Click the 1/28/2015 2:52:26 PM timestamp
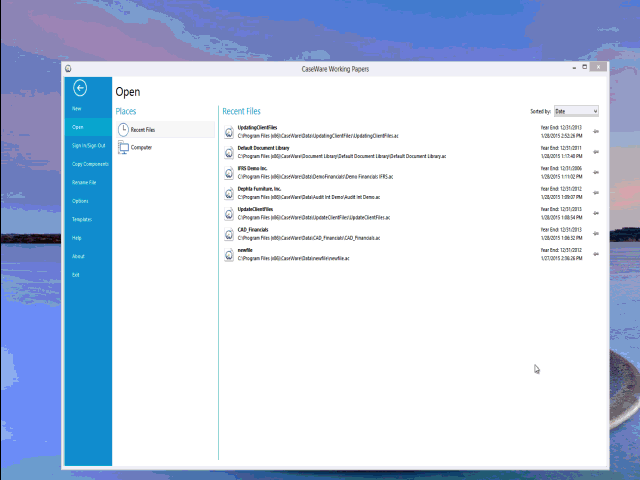 point(562,136)
